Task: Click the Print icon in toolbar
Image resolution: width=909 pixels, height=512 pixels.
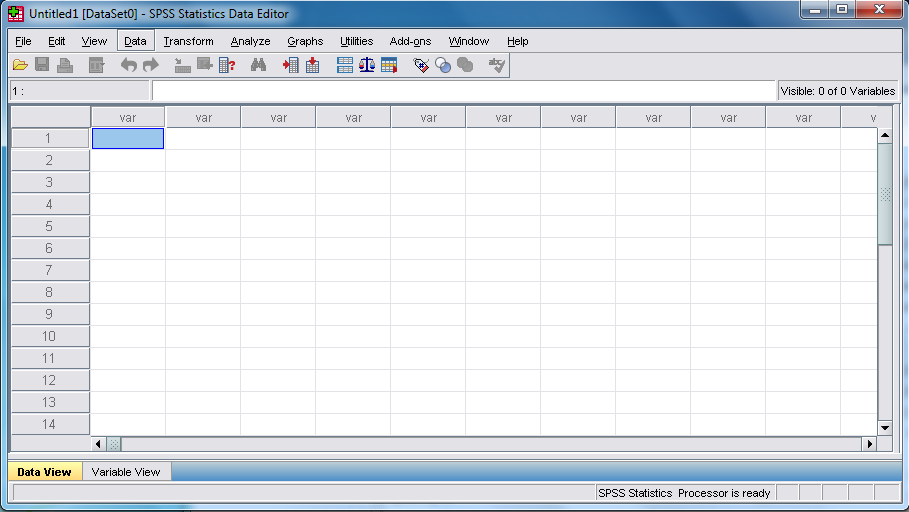Action: 64,65
